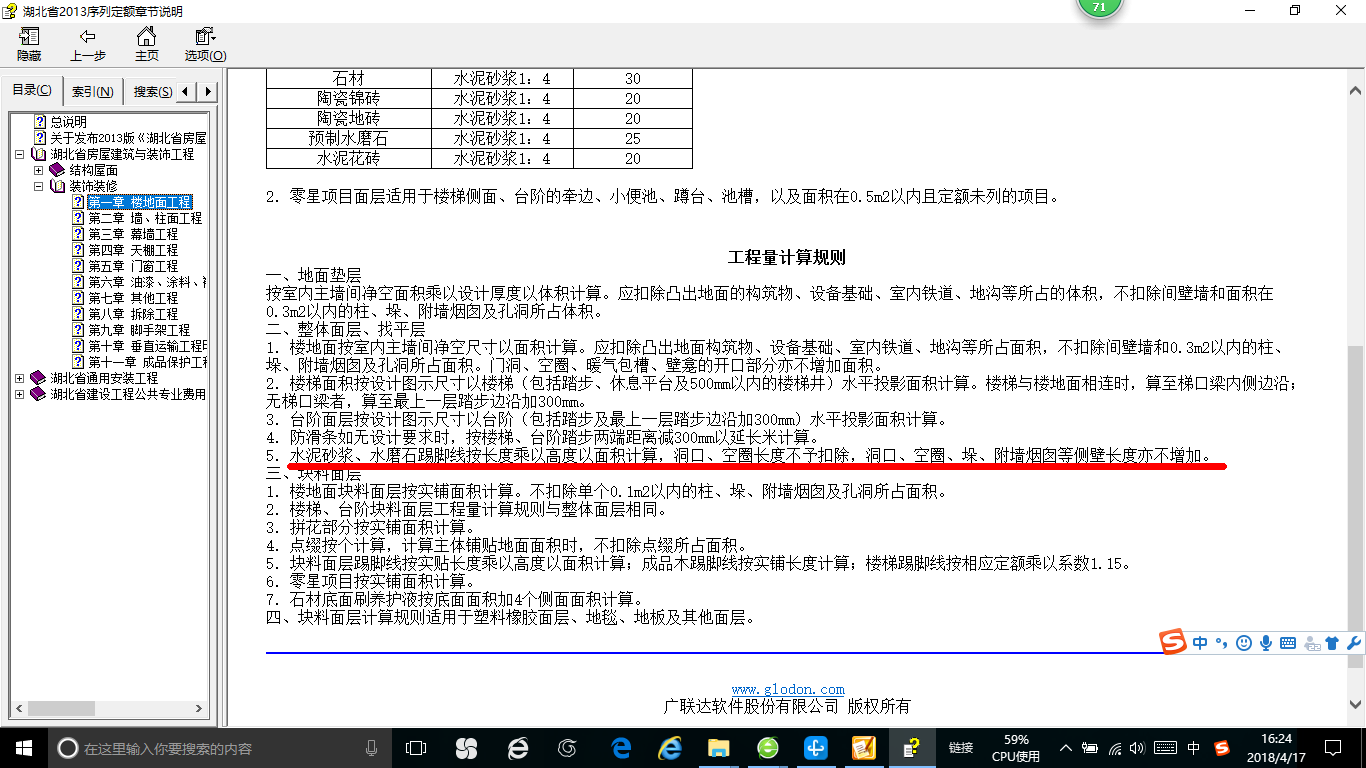Go back with the 上一步 button
This screenshot has height=768, width=1366.
88,45
